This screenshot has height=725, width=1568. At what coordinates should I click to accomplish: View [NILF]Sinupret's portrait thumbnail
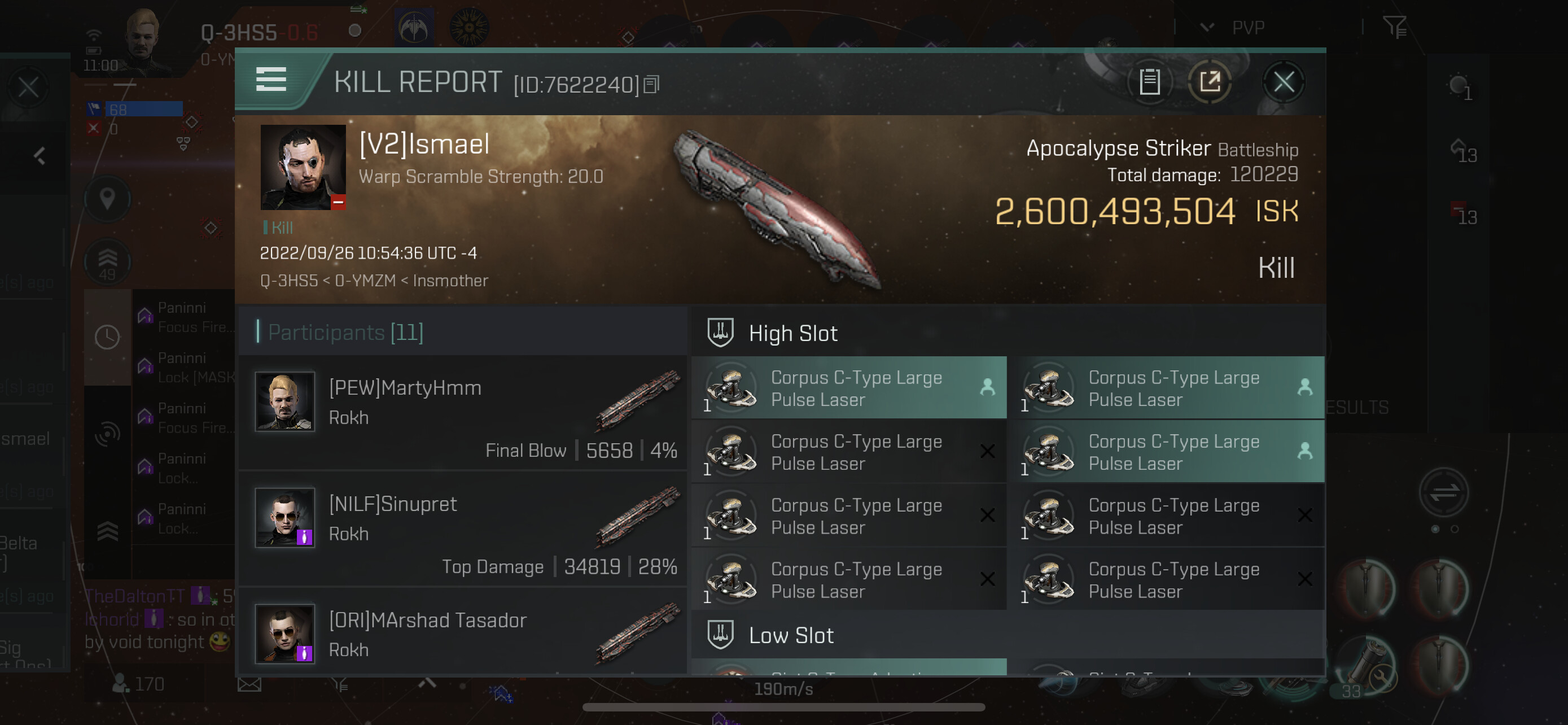(284, 517)
